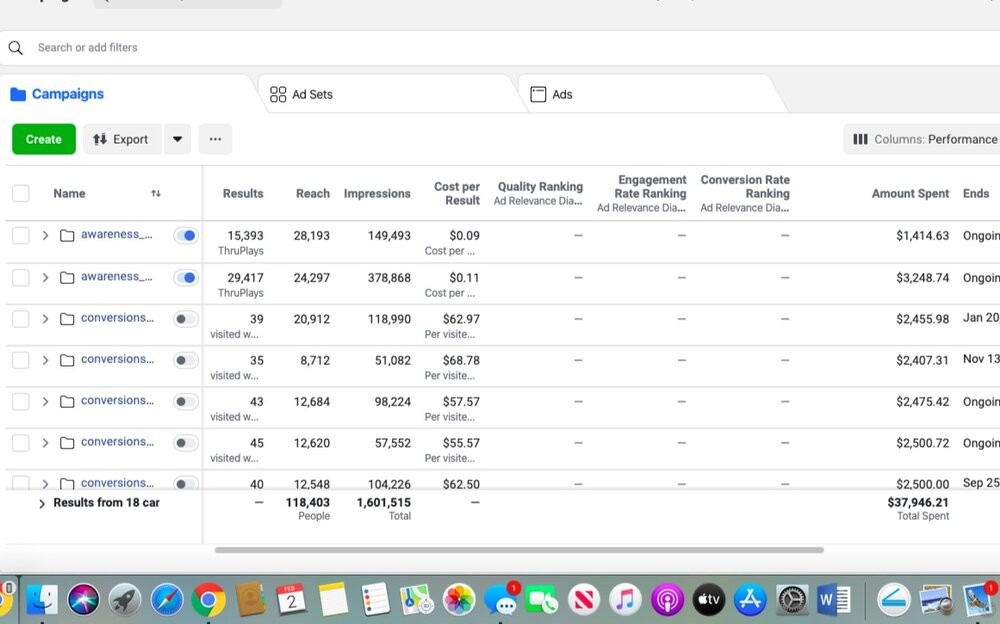Screen dimensions: 1000x624
Task: Click the horizontal scrollbar below the table
Action: point(518,549)
